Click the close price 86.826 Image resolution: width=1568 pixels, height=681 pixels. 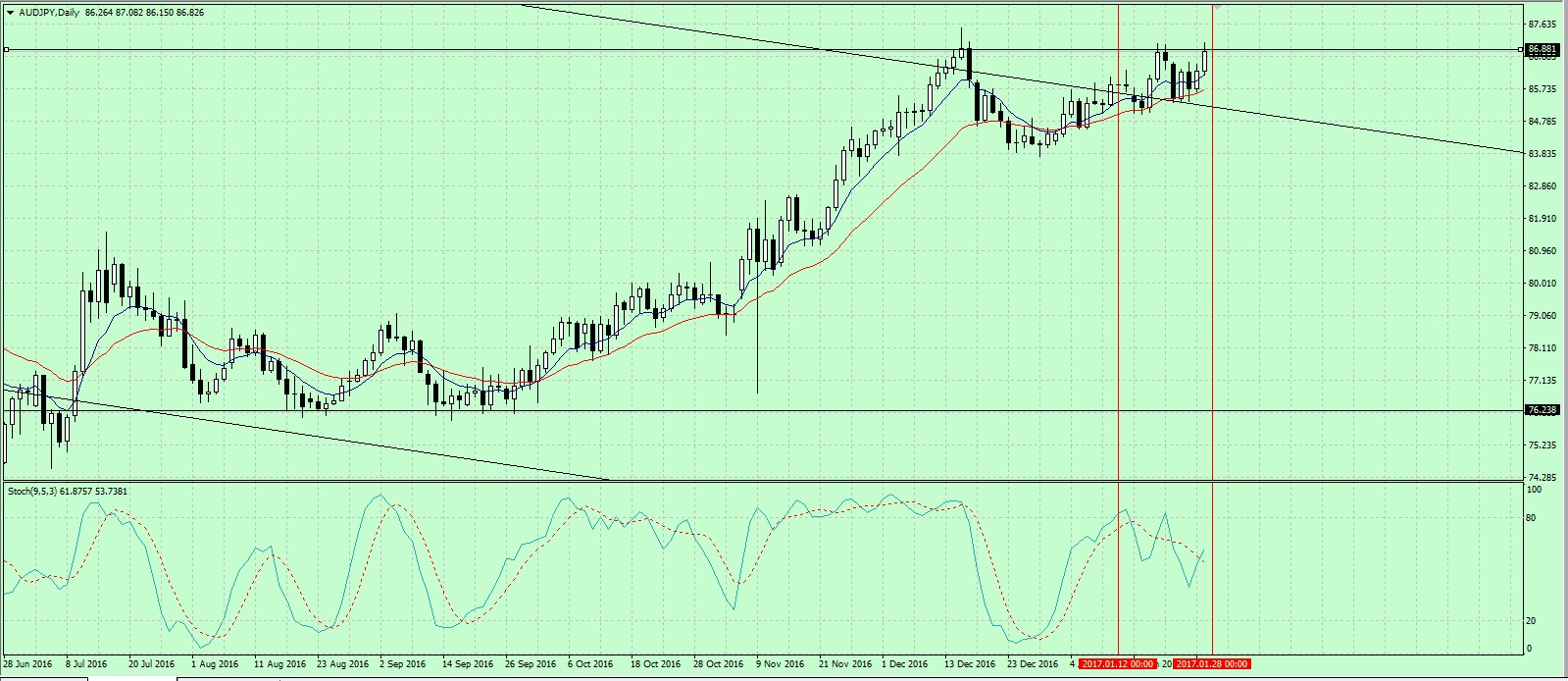[x=190, y=13]
